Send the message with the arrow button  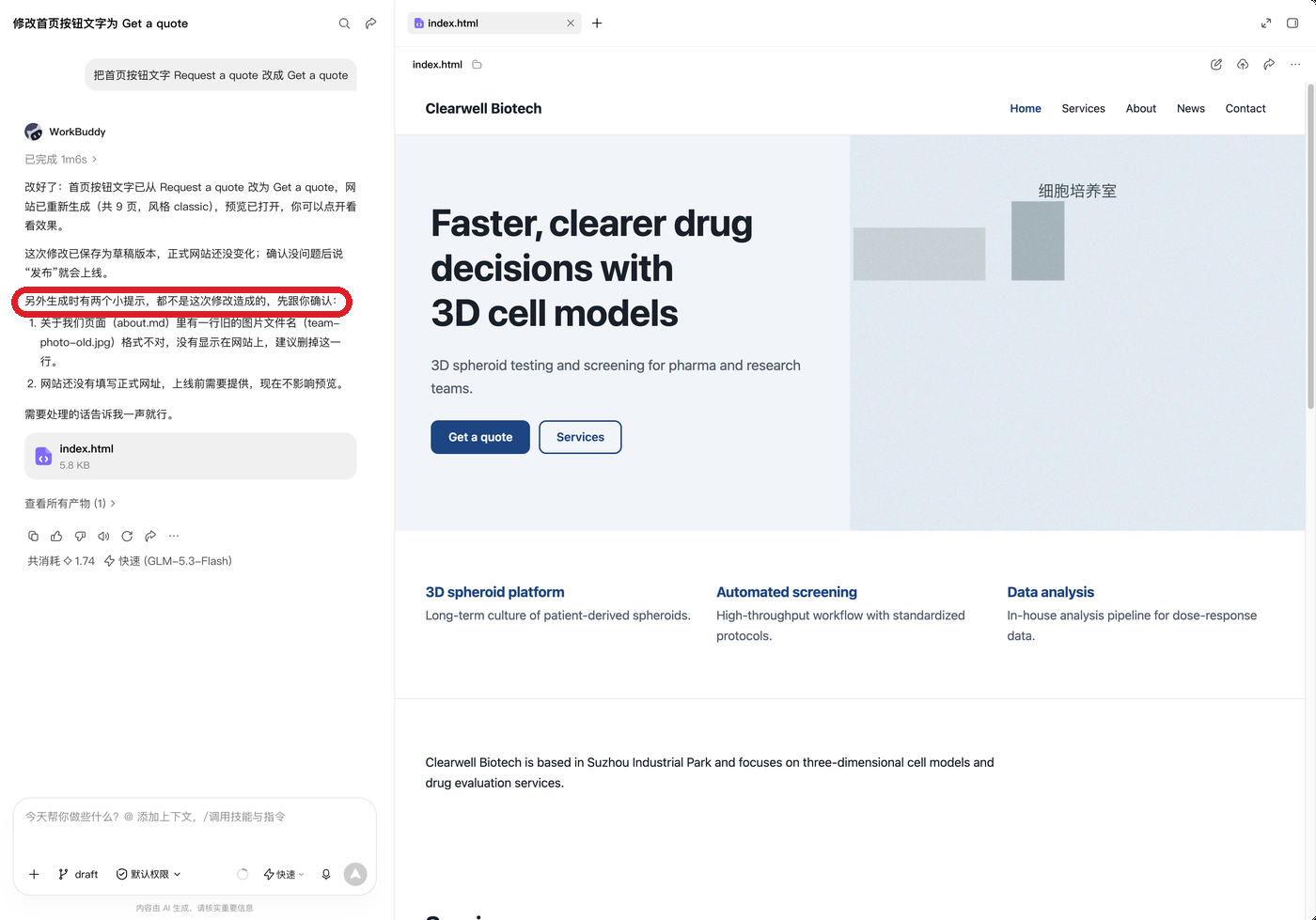point(355,874)
